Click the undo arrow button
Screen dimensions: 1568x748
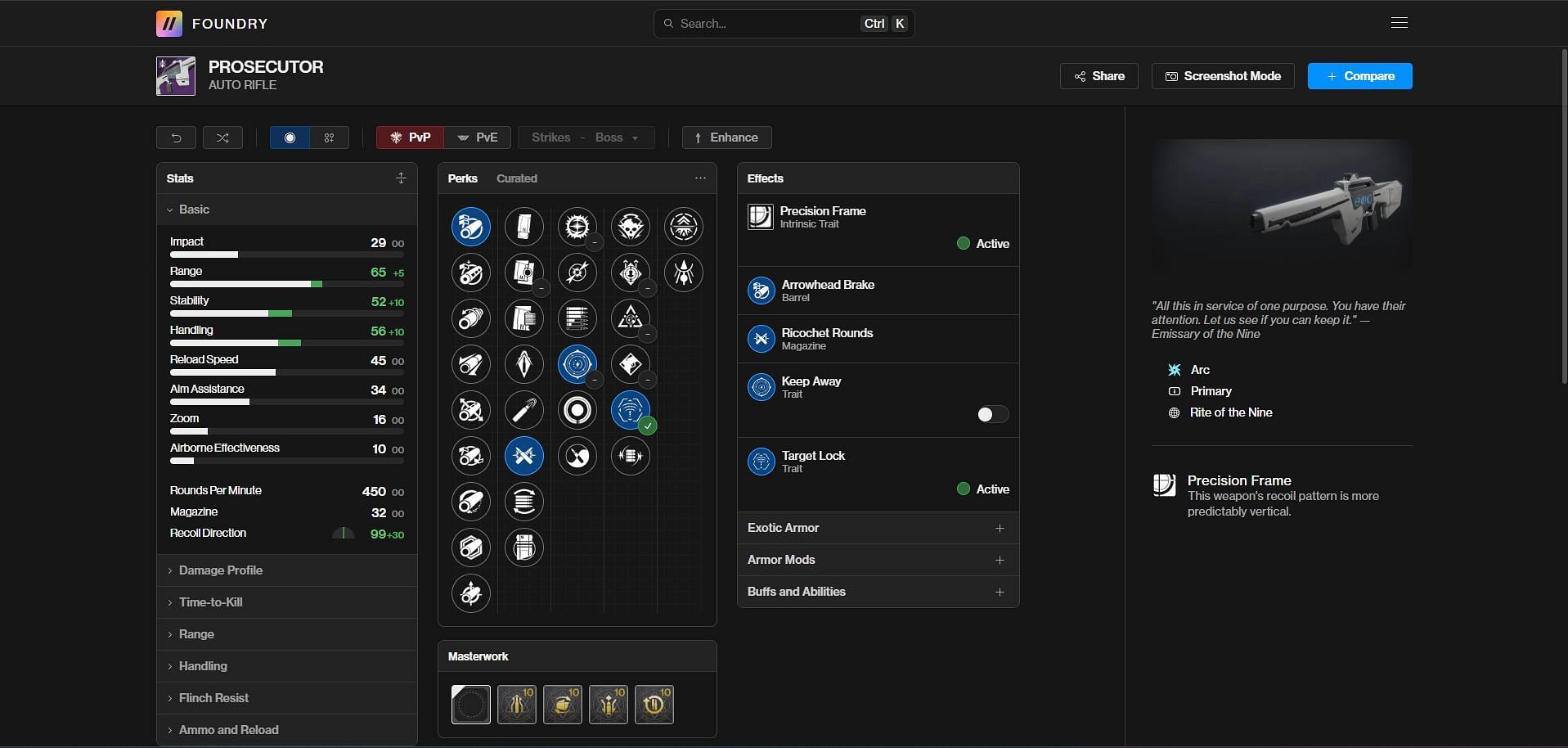tap(176, 137)
